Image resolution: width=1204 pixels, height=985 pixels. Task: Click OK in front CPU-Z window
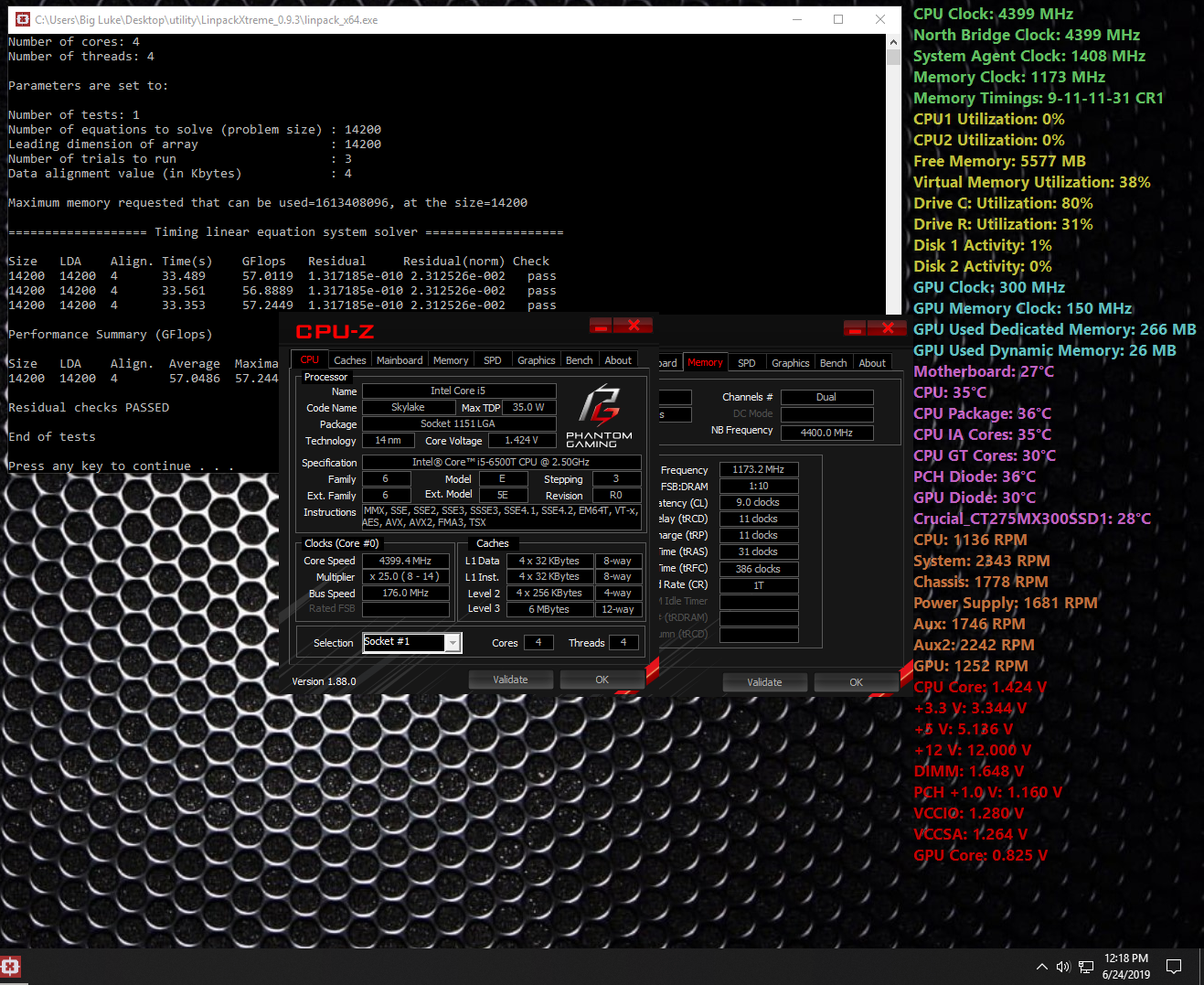point(602,680)
